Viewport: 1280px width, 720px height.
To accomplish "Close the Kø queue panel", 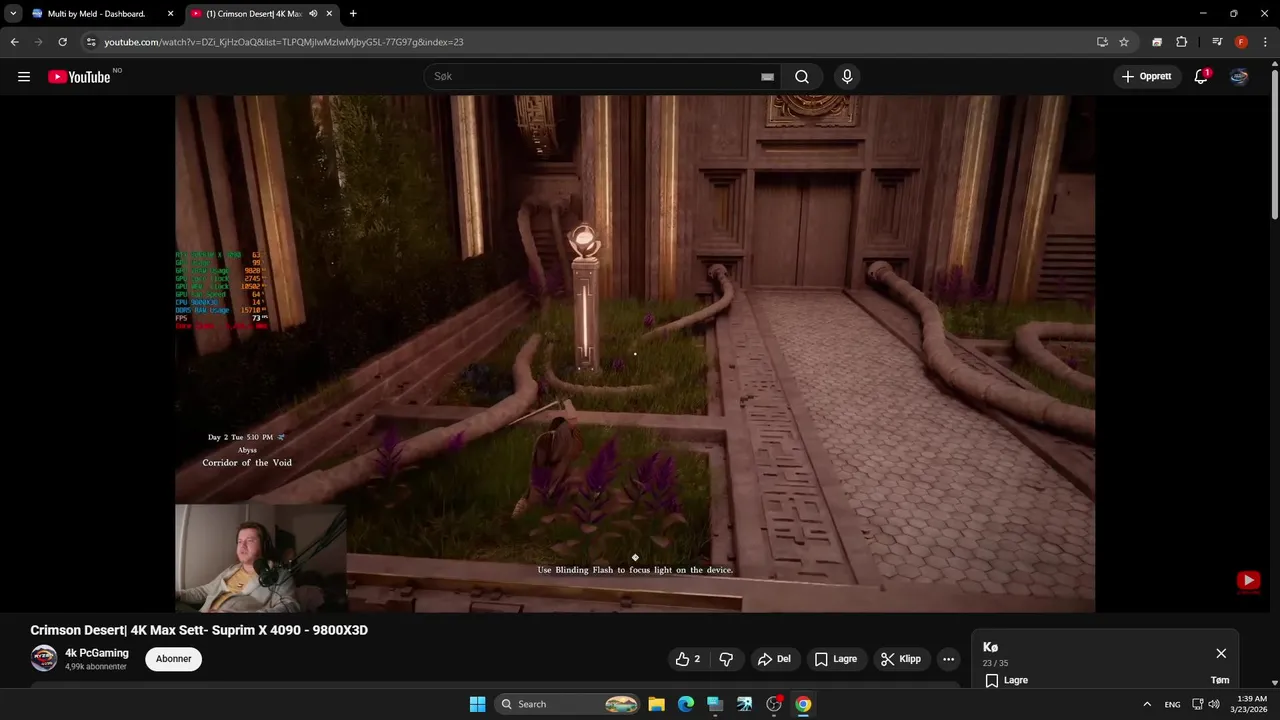I will click(1221, 653).
